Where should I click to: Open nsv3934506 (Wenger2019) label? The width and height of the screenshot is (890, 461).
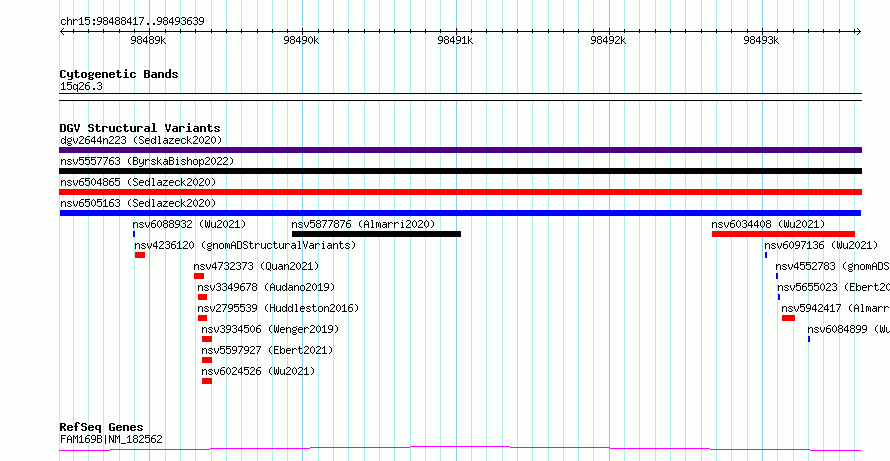point(270,329)
